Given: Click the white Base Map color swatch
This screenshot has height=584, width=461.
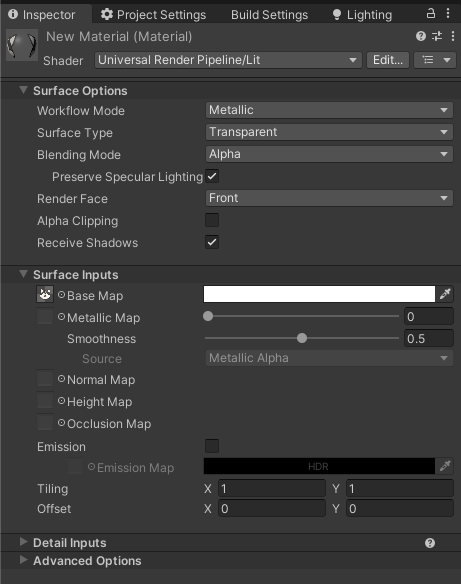Looking at the screenshot, I should 319,294.
